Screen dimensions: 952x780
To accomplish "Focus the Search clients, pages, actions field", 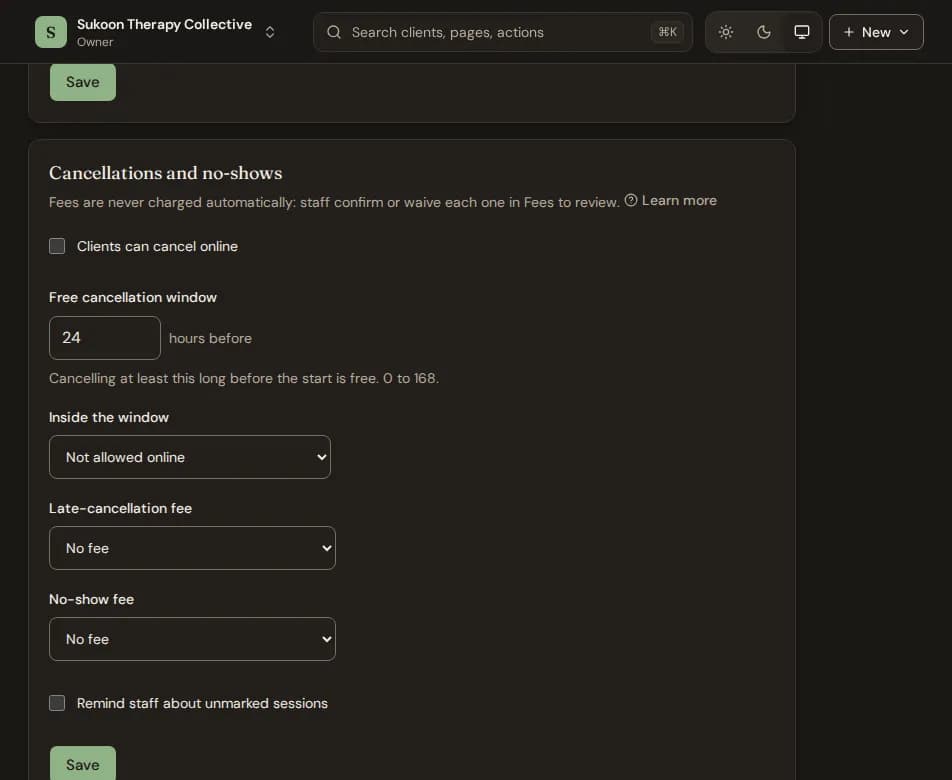I will coord(503,32).
